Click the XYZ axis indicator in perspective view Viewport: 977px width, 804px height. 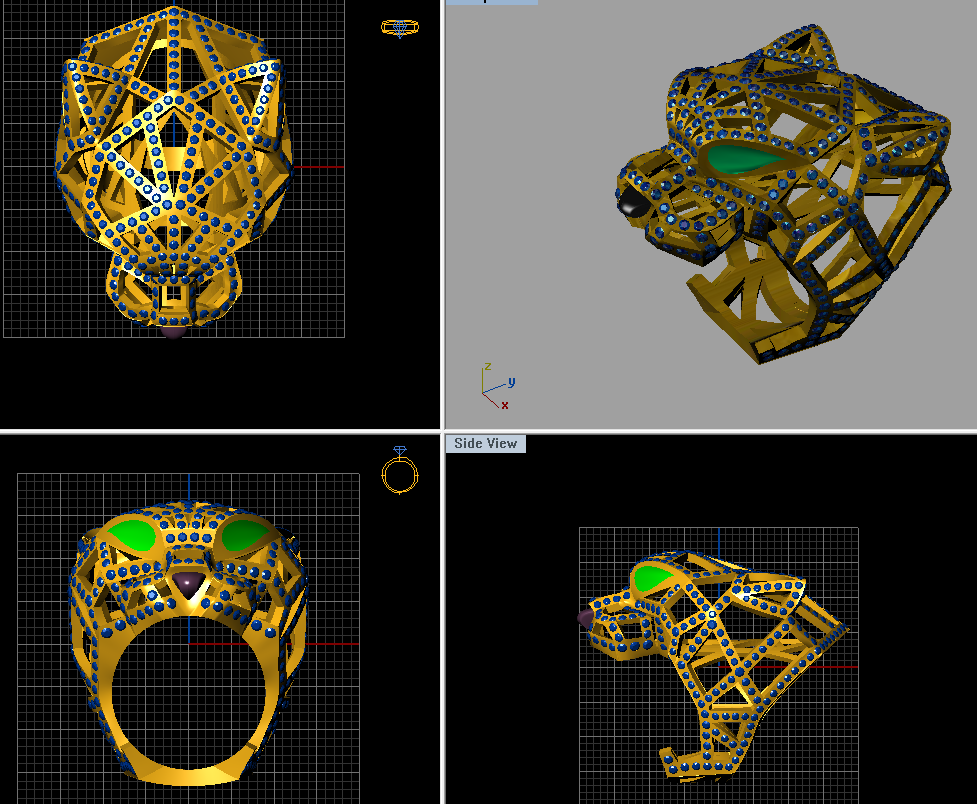click(498, 386)
